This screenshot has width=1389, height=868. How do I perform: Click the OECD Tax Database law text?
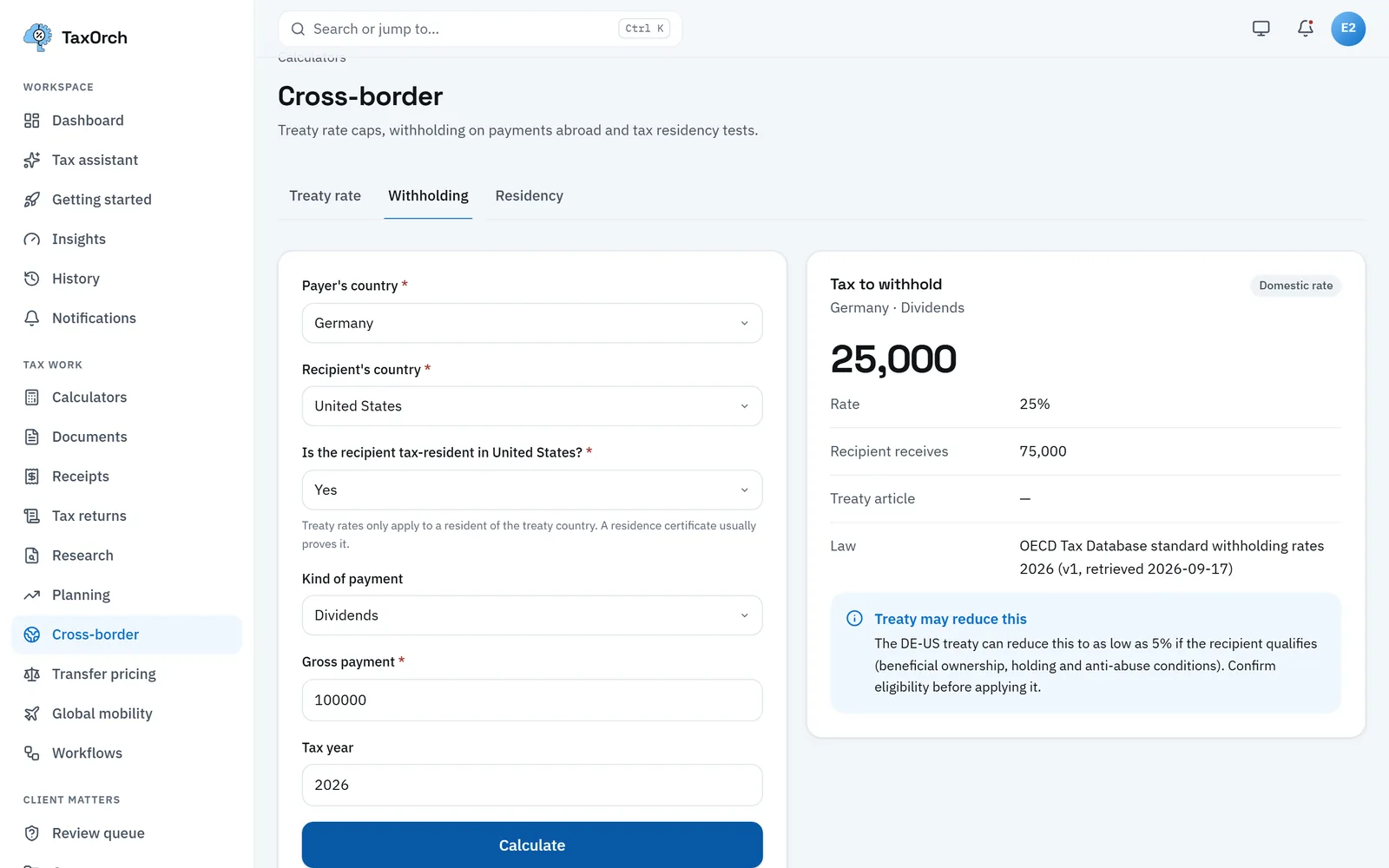pyautogui.click(x=1171, y=557)
